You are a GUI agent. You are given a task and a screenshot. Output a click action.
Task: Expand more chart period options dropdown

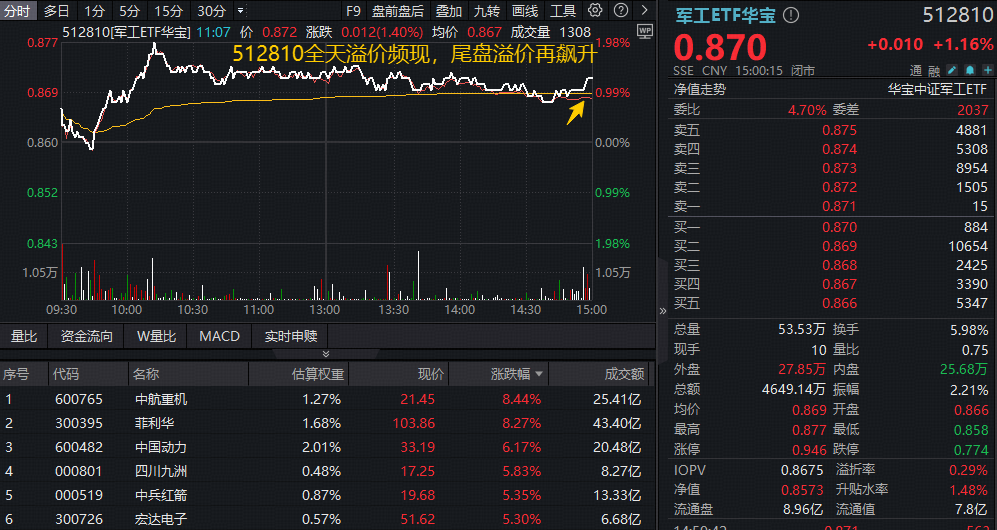pyautogui.click(x=240, y=11)
